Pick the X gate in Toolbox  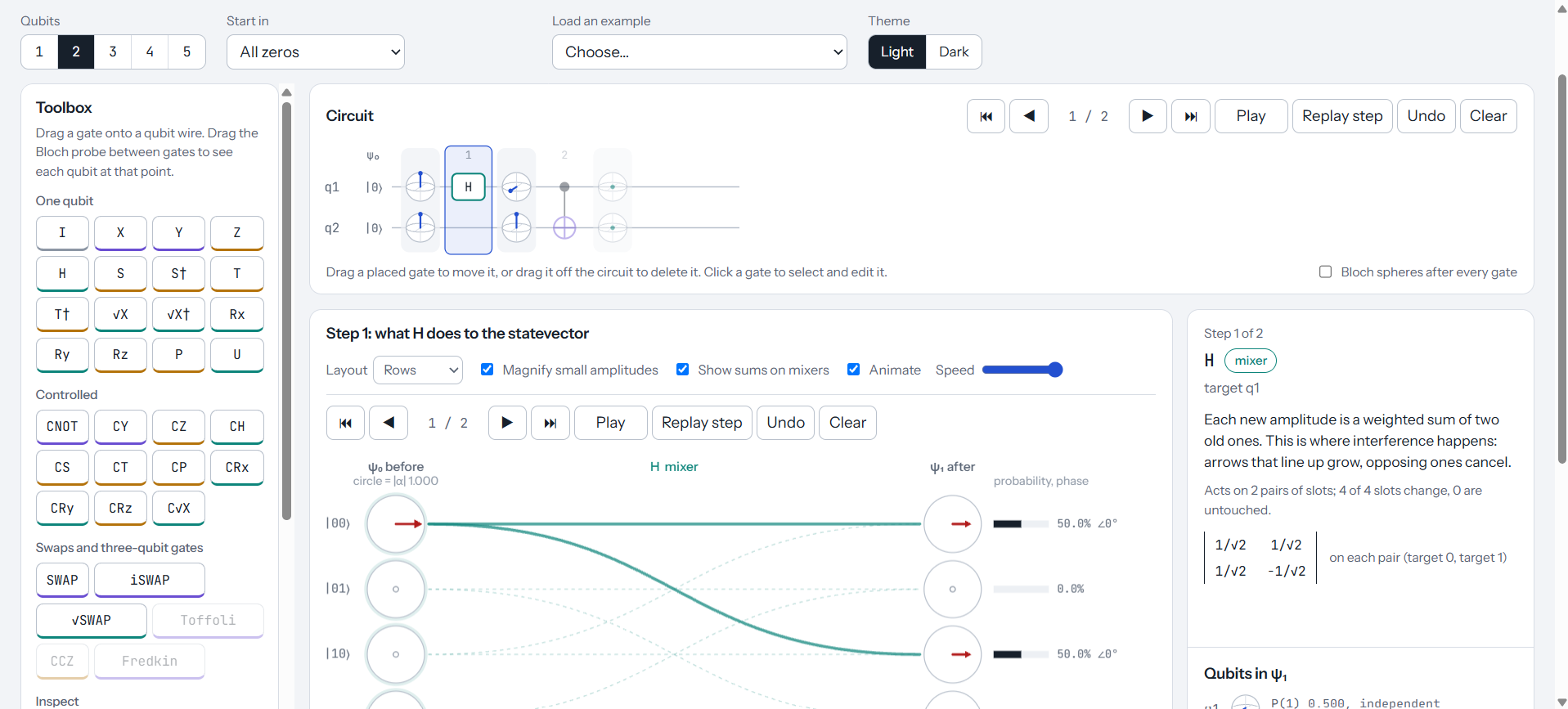click(120, 233)
